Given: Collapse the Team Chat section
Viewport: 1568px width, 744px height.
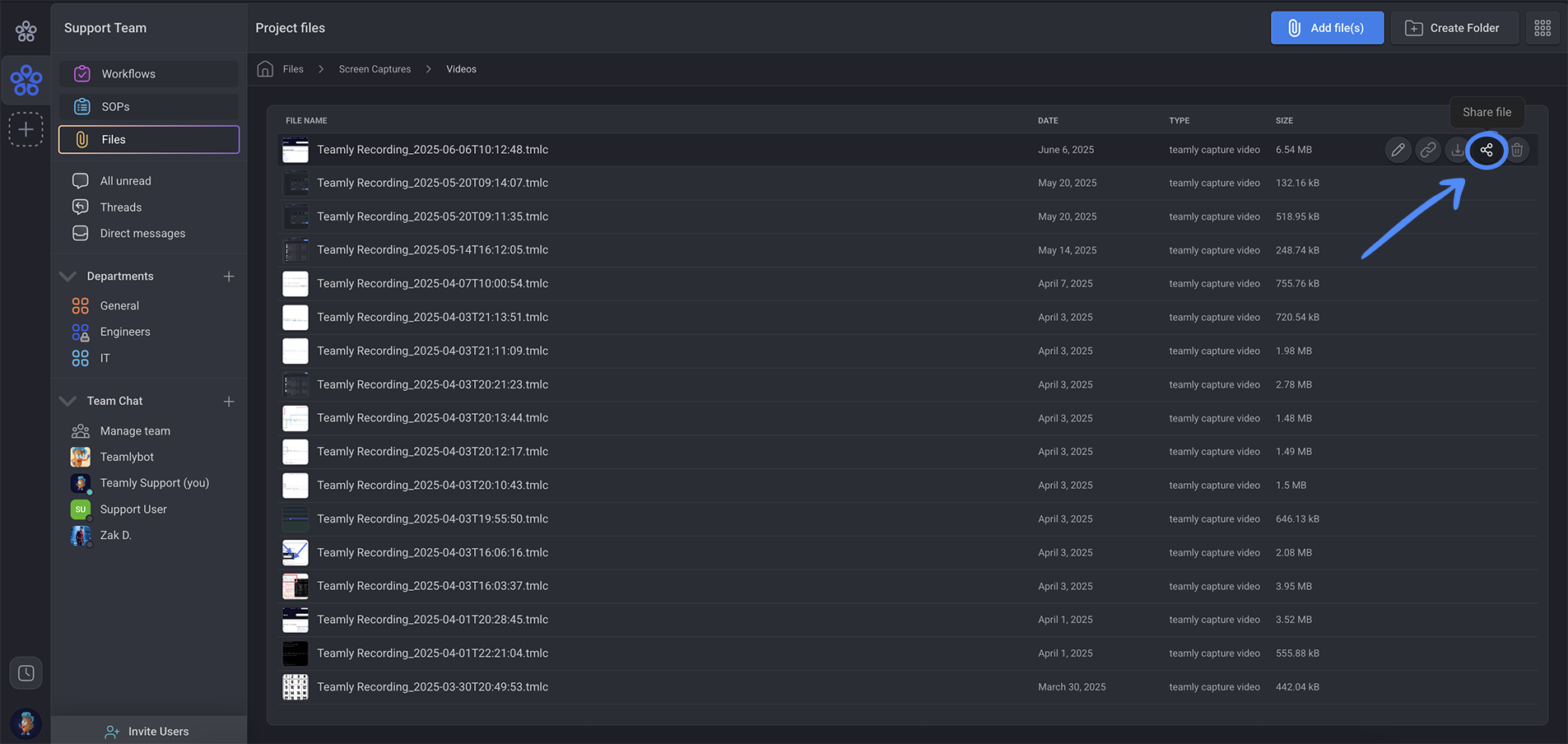Looking at the screenshot, I should point(67,402).
